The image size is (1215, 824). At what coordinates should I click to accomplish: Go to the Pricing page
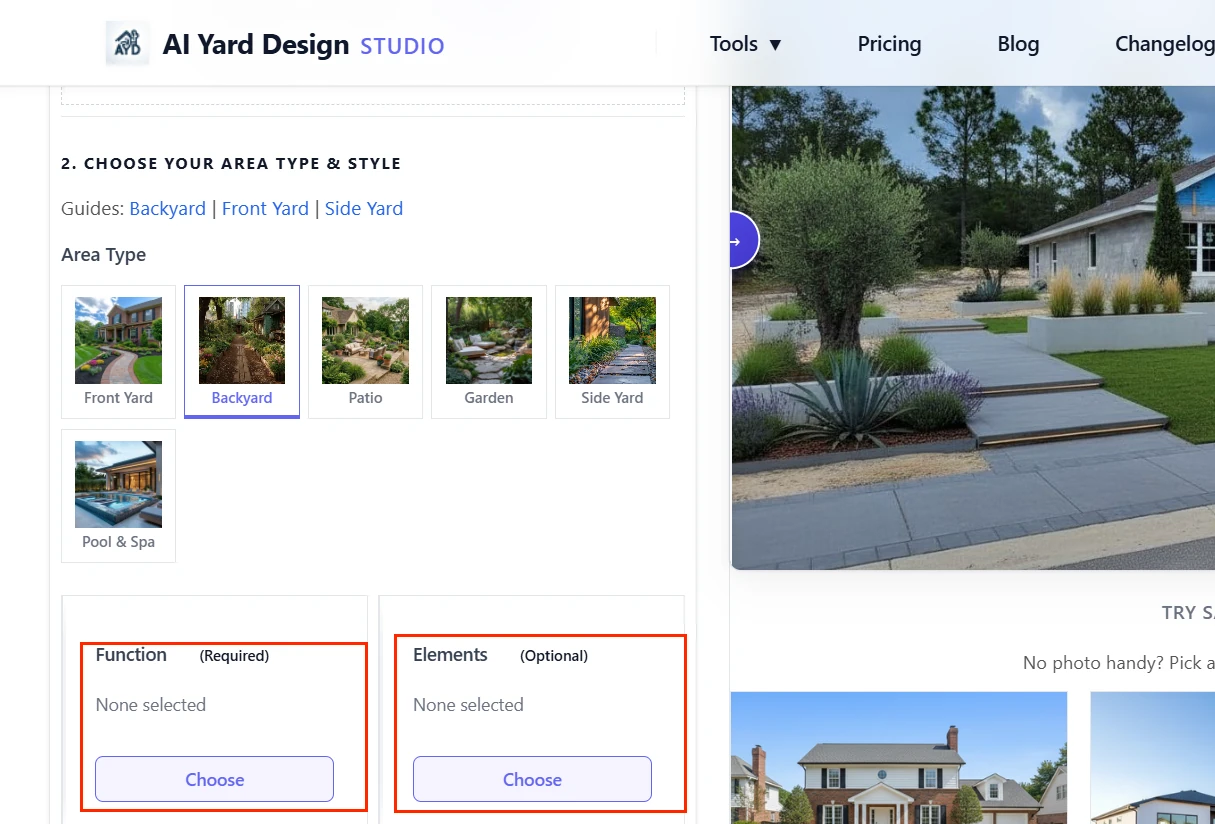(x=889, y=44)
